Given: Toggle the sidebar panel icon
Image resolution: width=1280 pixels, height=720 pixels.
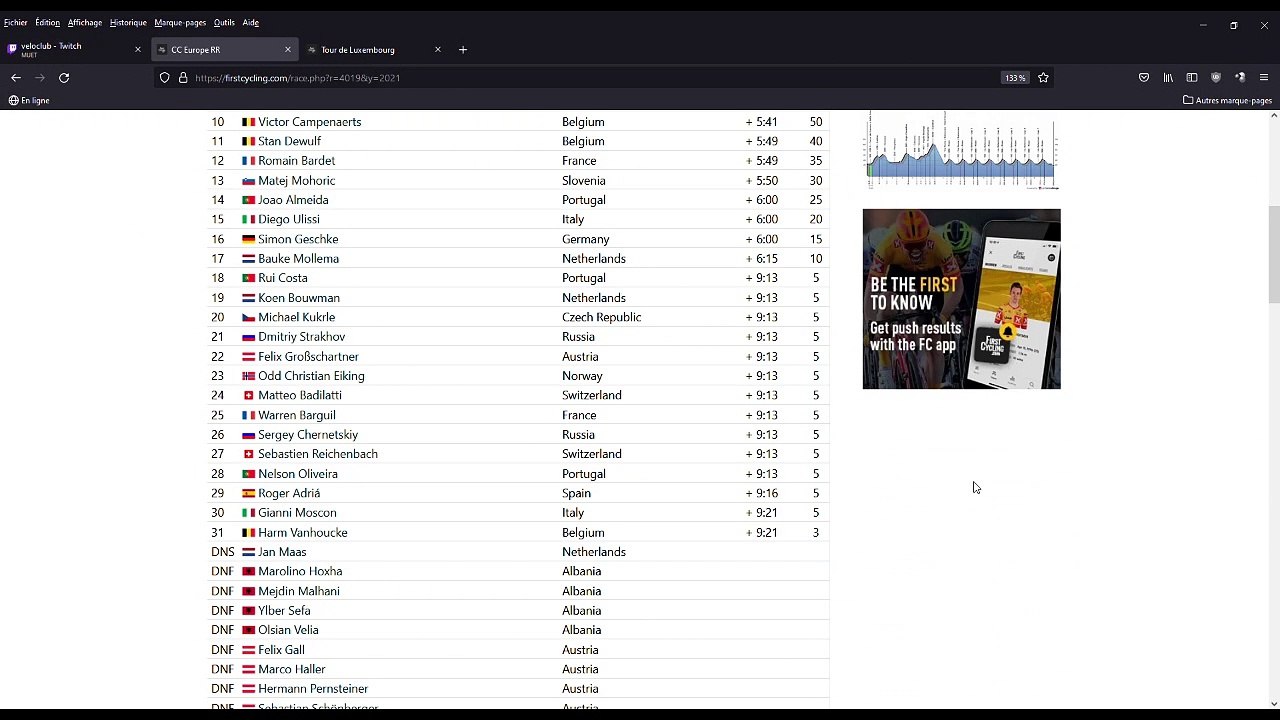Looking at the screenshot, I should coord(1192,77).
